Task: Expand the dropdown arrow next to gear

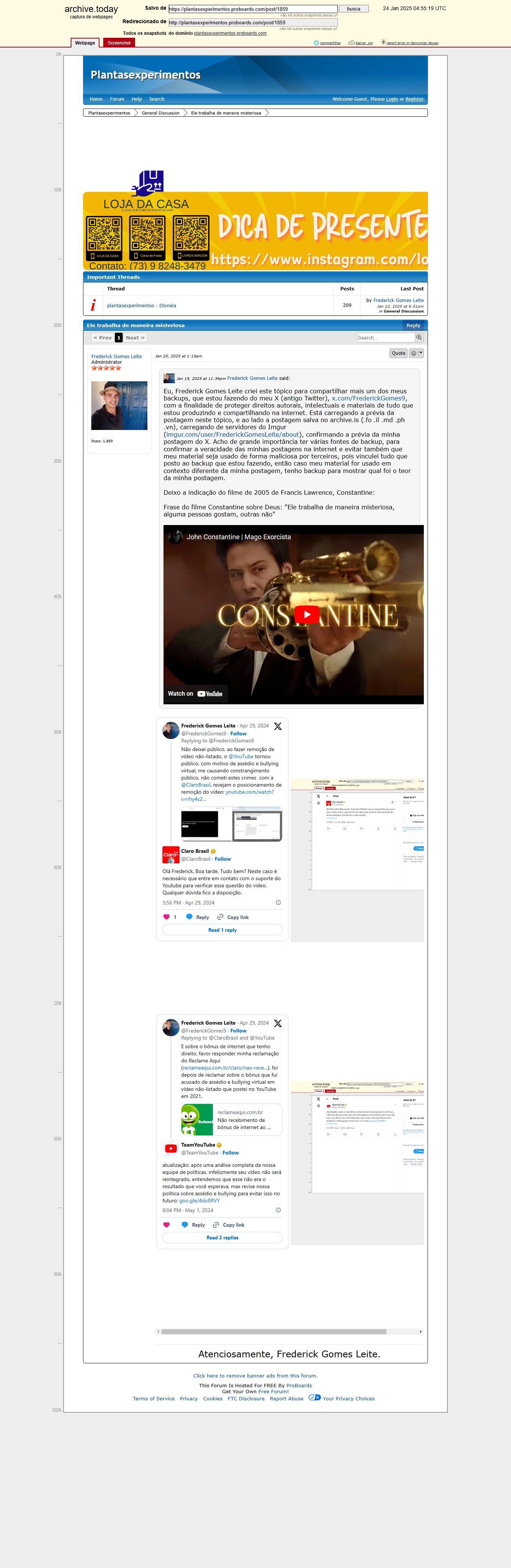Action: pyautogui.click(x=420, y=353)
